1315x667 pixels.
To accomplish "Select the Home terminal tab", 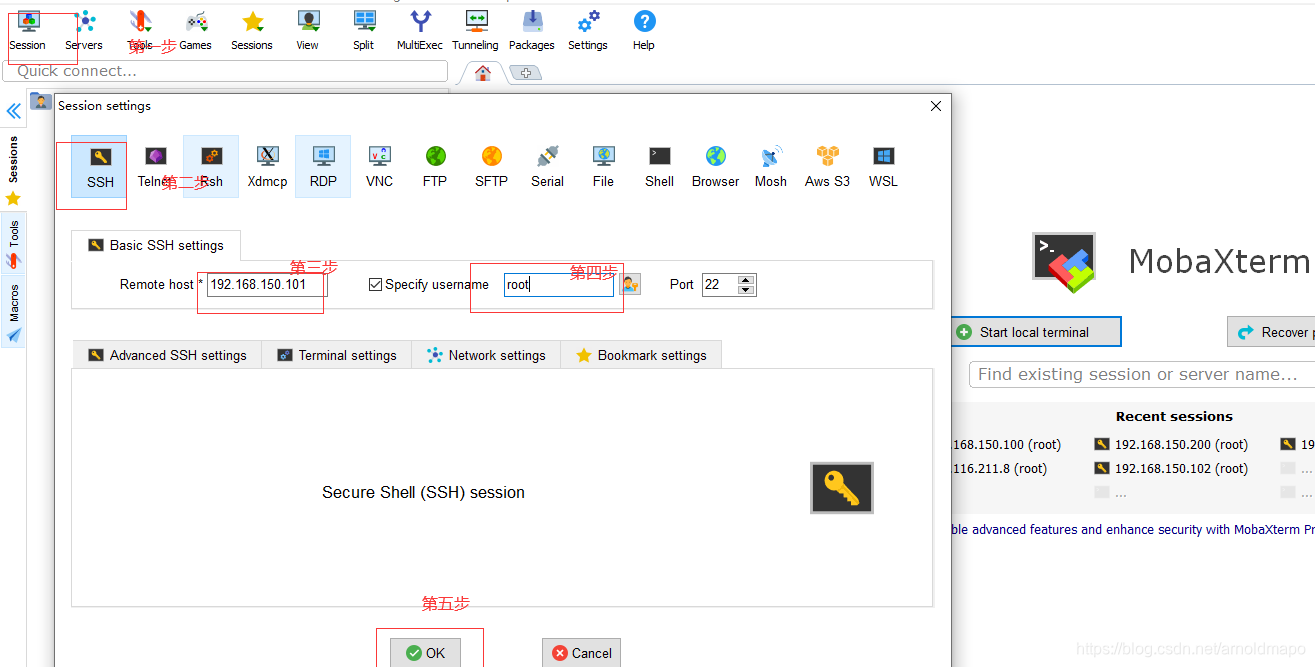I will [483, 73].
